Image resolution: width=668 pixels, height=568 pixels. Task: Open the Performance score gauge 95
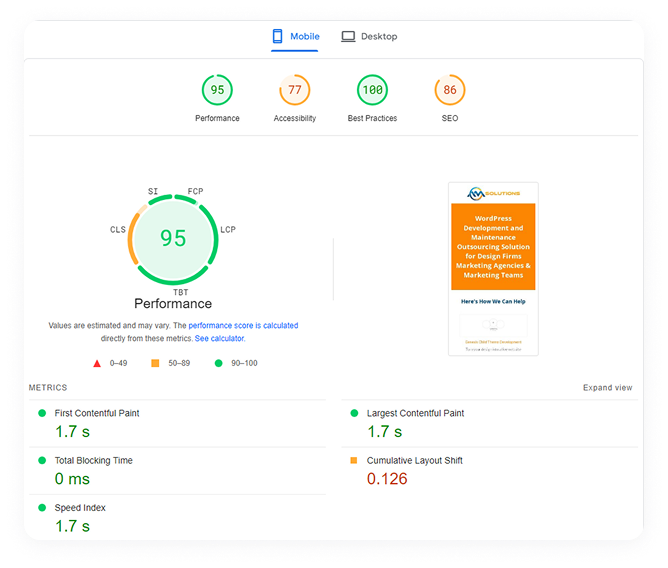click(x=217, y=90)
